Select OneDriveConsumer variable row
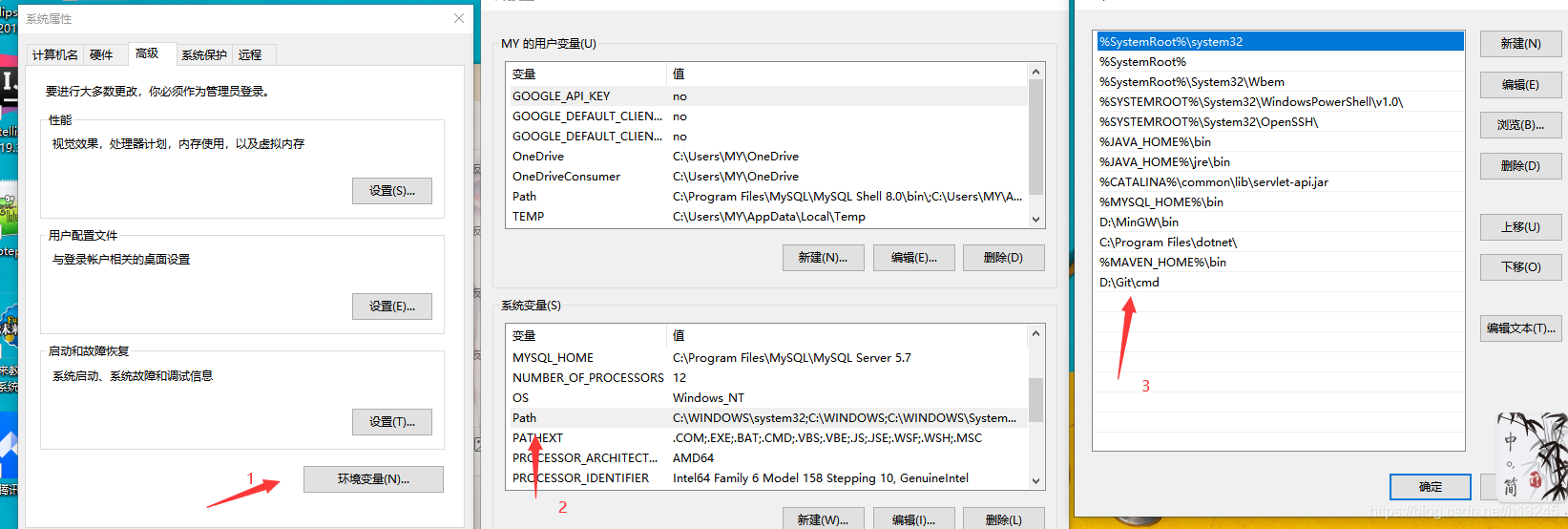 pyautogui.click(x=768, y=177)
